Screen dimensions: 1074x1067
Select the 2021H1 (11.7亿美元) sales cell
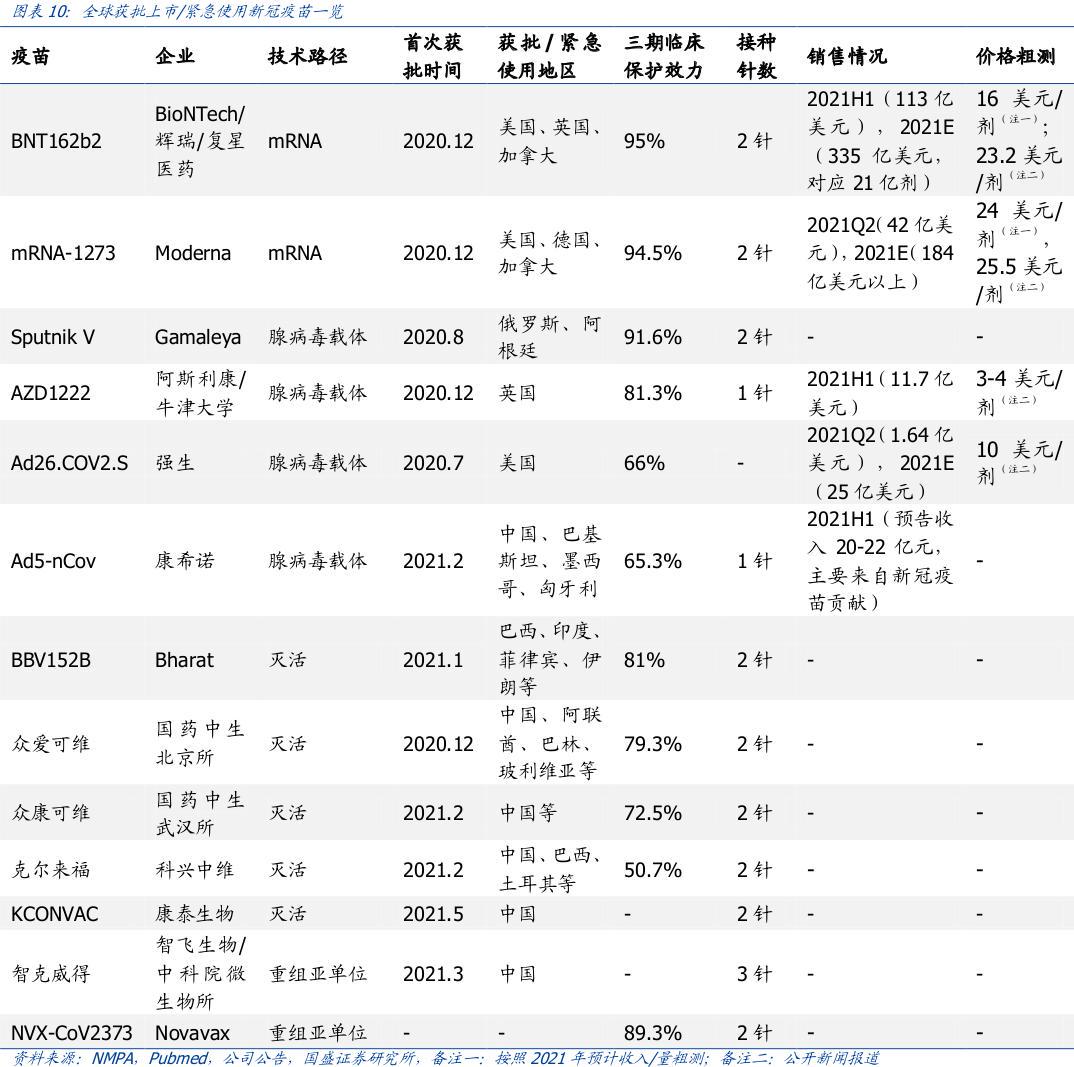(x=879, y=393)
